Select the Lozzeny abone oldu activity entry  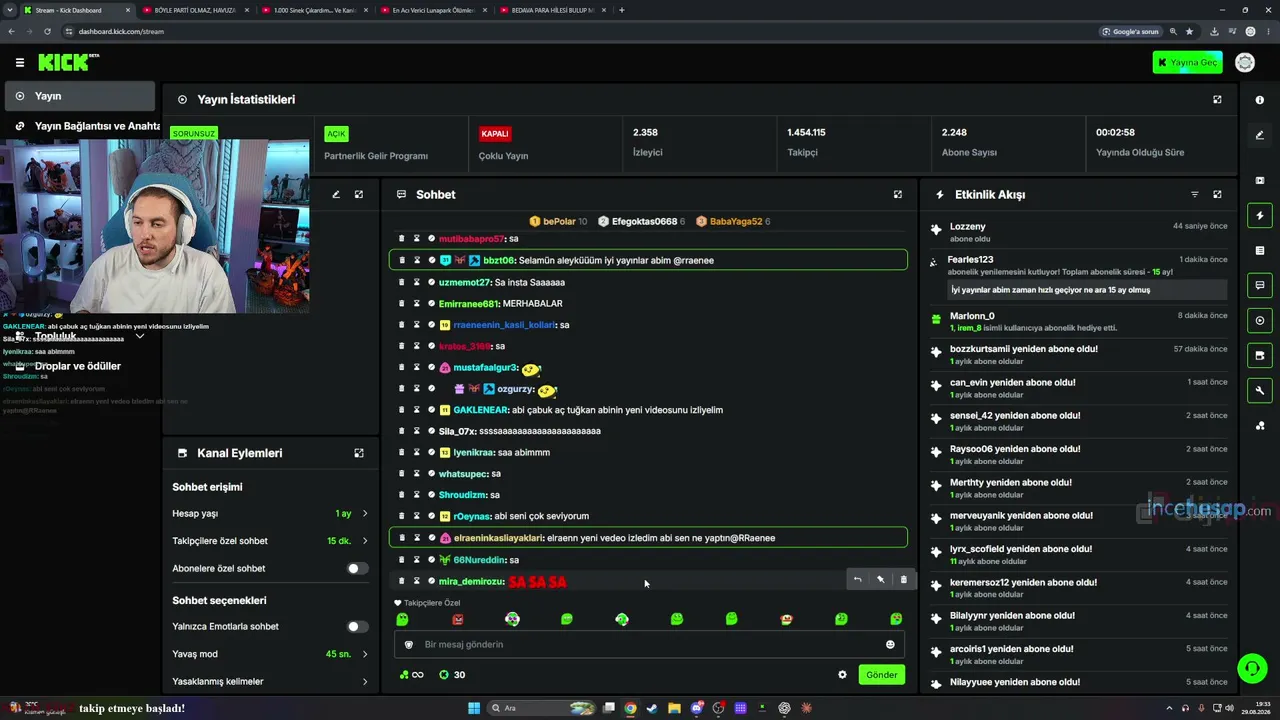(1077, 232)
